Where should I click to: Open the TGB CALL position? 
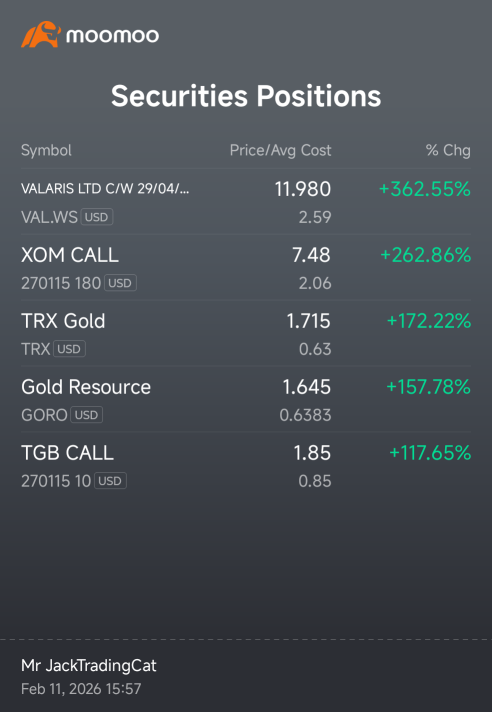tap(246, 465)
